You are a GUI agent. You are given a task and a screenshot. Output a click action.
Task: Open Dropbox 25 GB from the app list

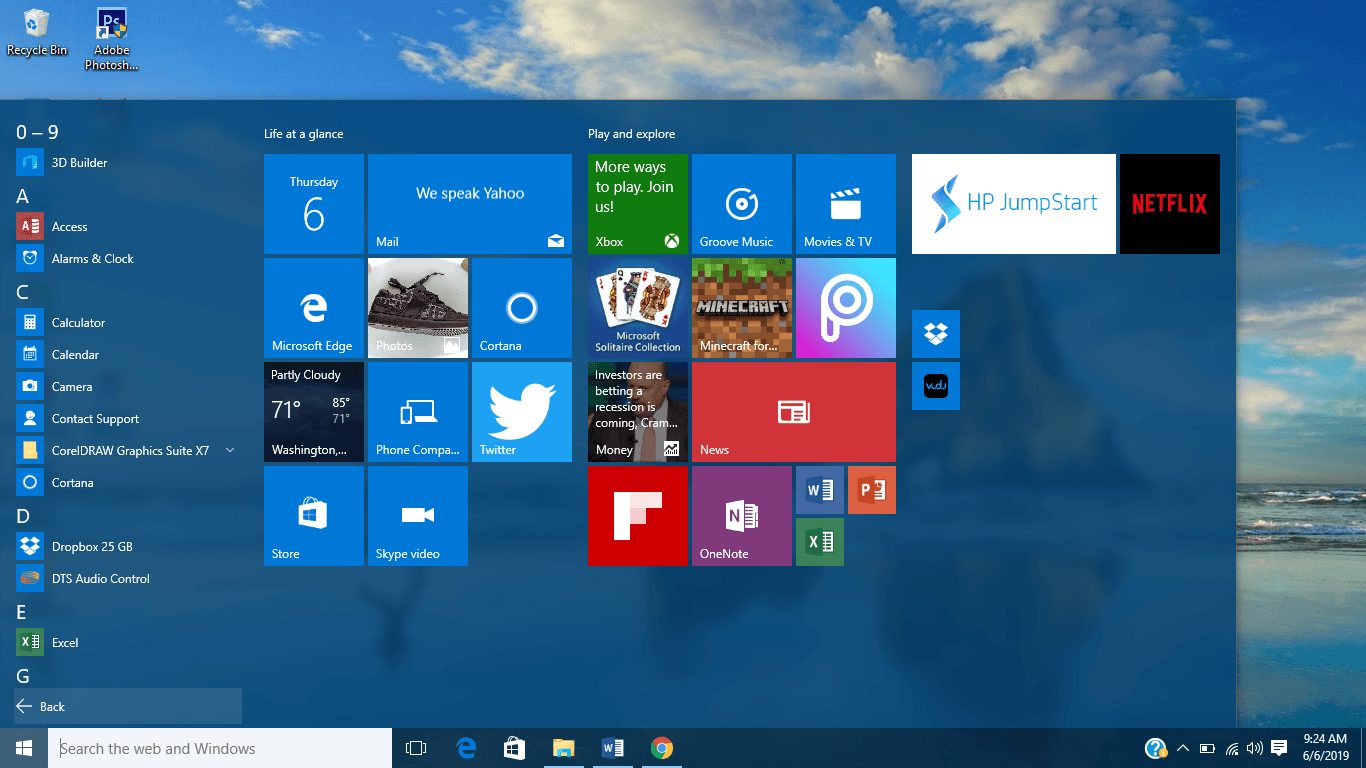128,546
